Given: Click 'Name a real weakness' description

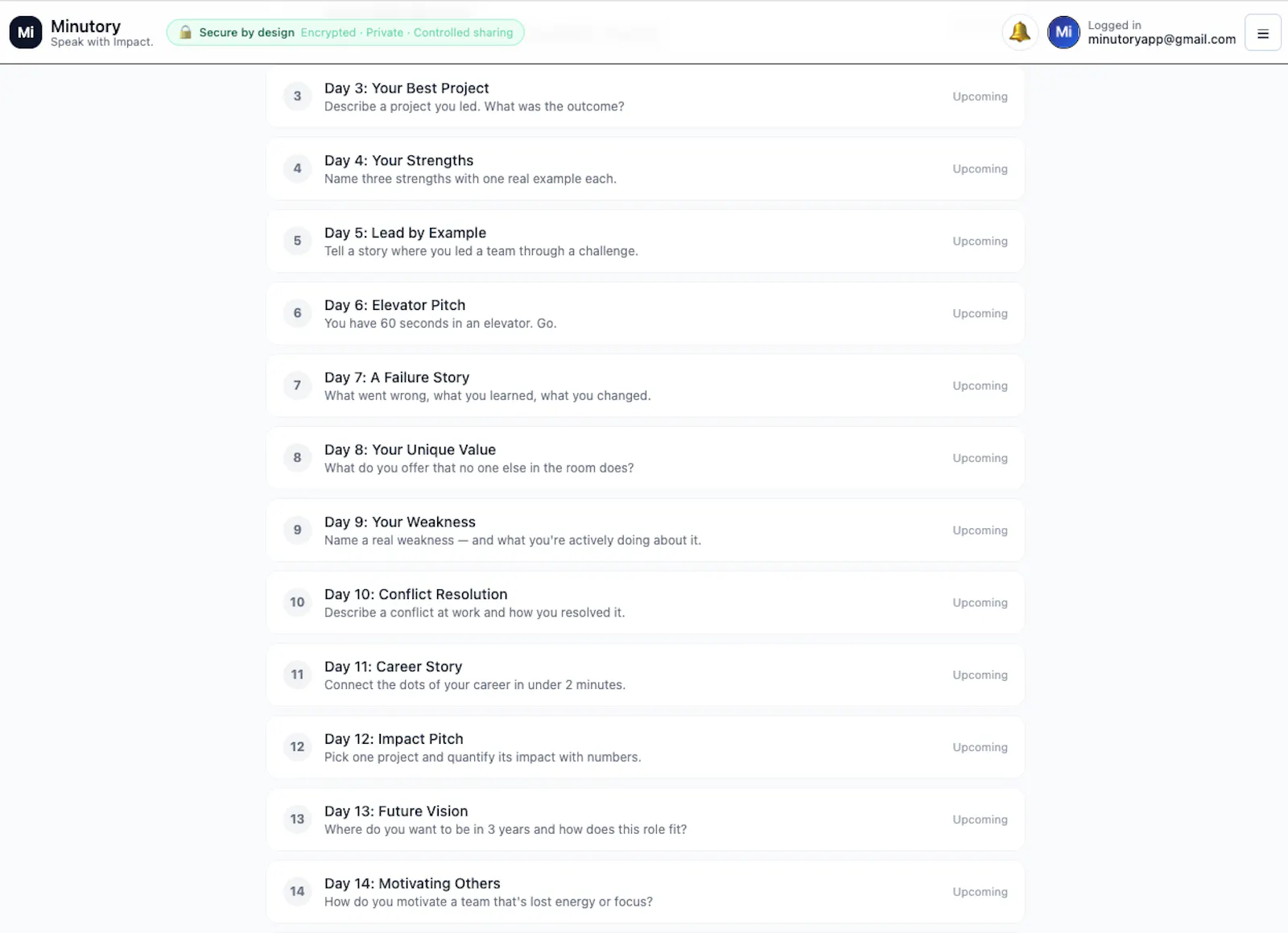Looking at the screenshot, I should 513,540.
